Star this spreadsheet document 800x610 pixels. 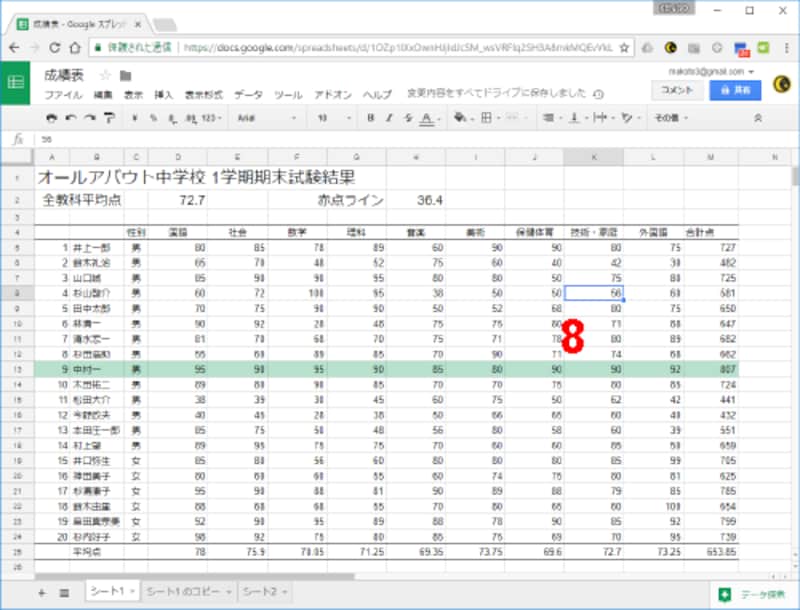point(105,75)
